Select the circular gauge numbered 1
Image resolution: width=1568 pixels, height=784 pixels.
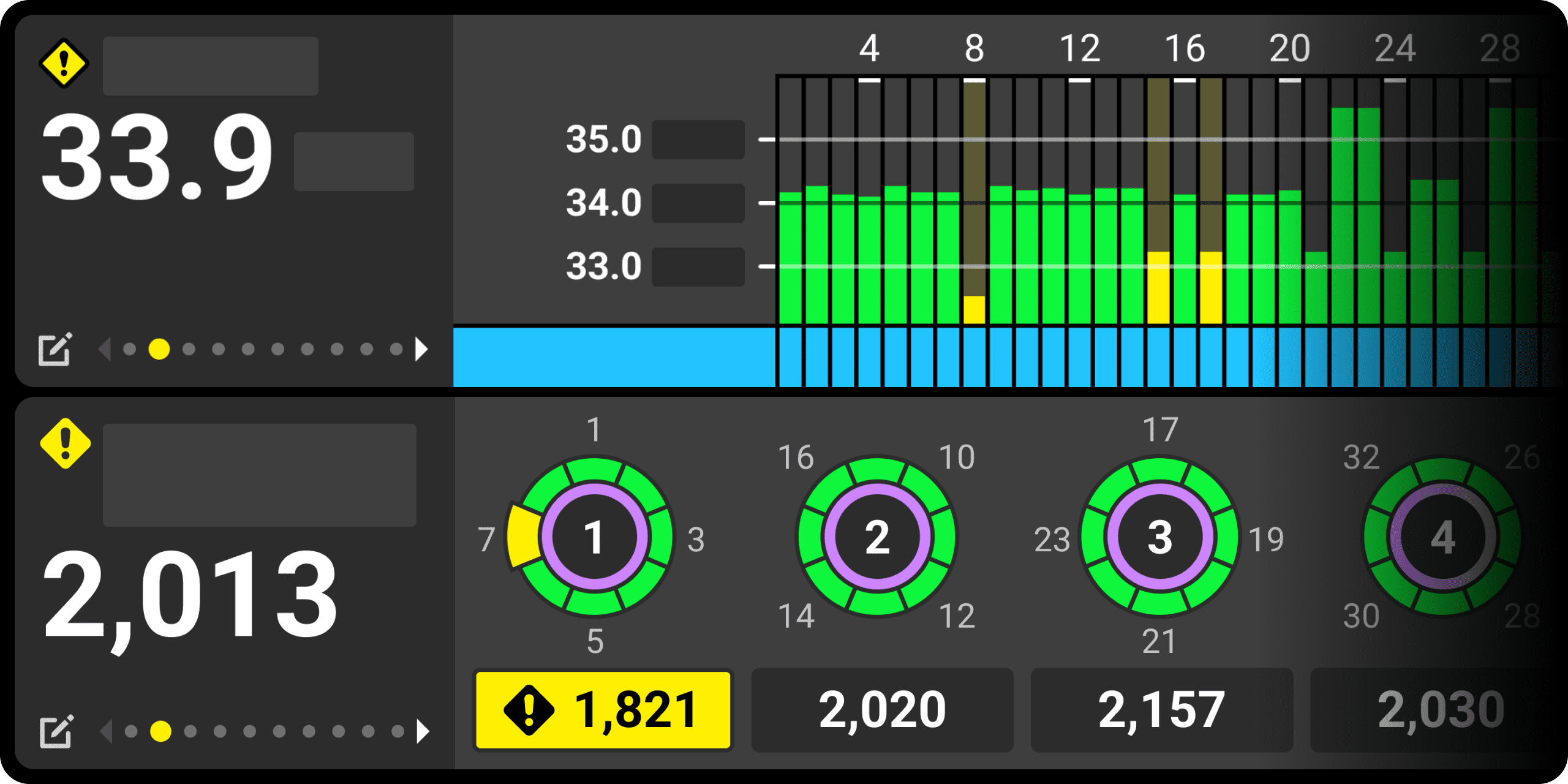594,537
